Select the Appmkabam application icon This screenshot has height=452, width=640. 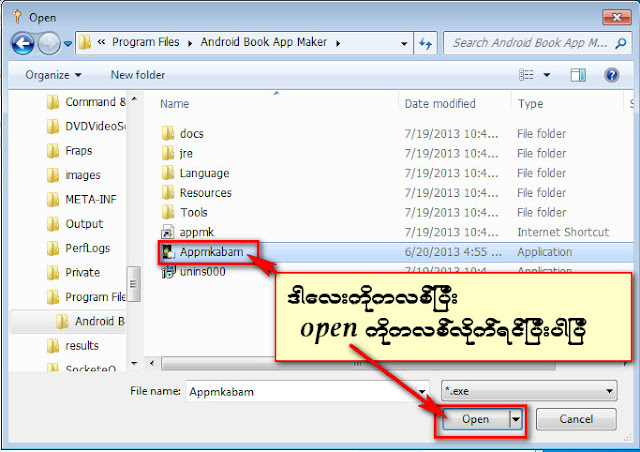(168, 252)
